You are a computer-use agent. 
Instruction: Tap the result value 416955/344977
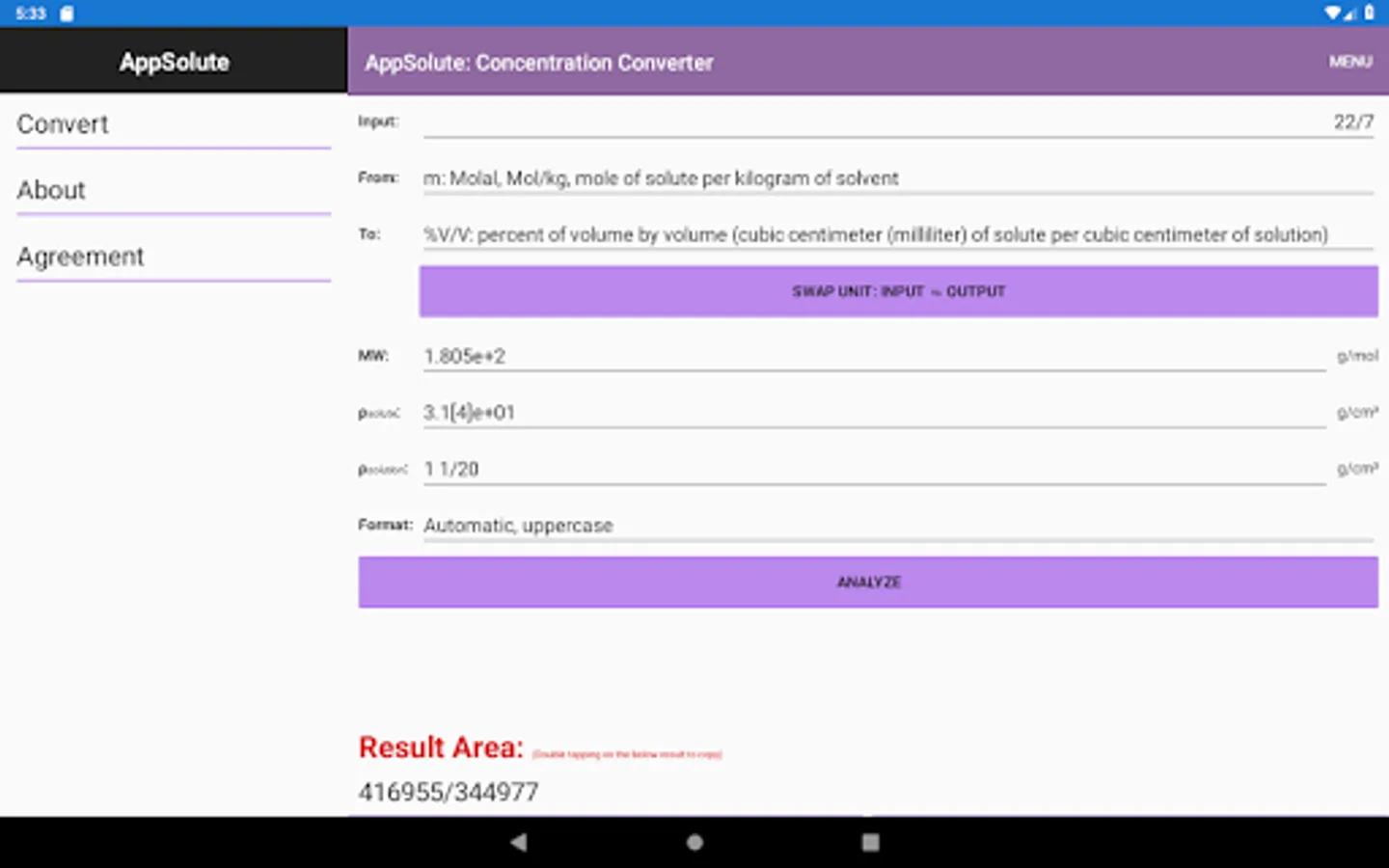(x=449, y=792)
